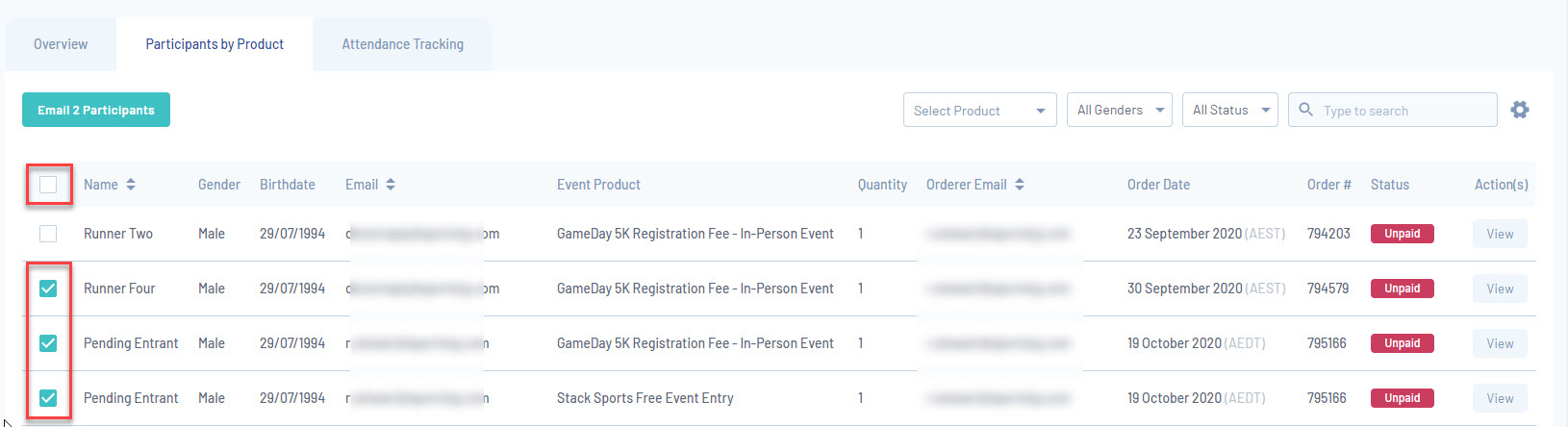Click Unpaid status badge for order 794579
The height and width of the screenshot is (427, 1568).
point(1402,289)
